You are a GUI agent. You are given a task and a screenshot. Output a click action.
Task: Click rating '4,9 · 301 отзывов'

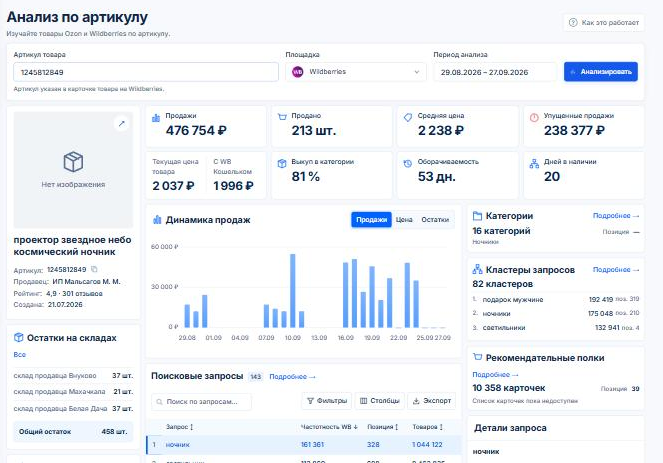coord(74,293)
